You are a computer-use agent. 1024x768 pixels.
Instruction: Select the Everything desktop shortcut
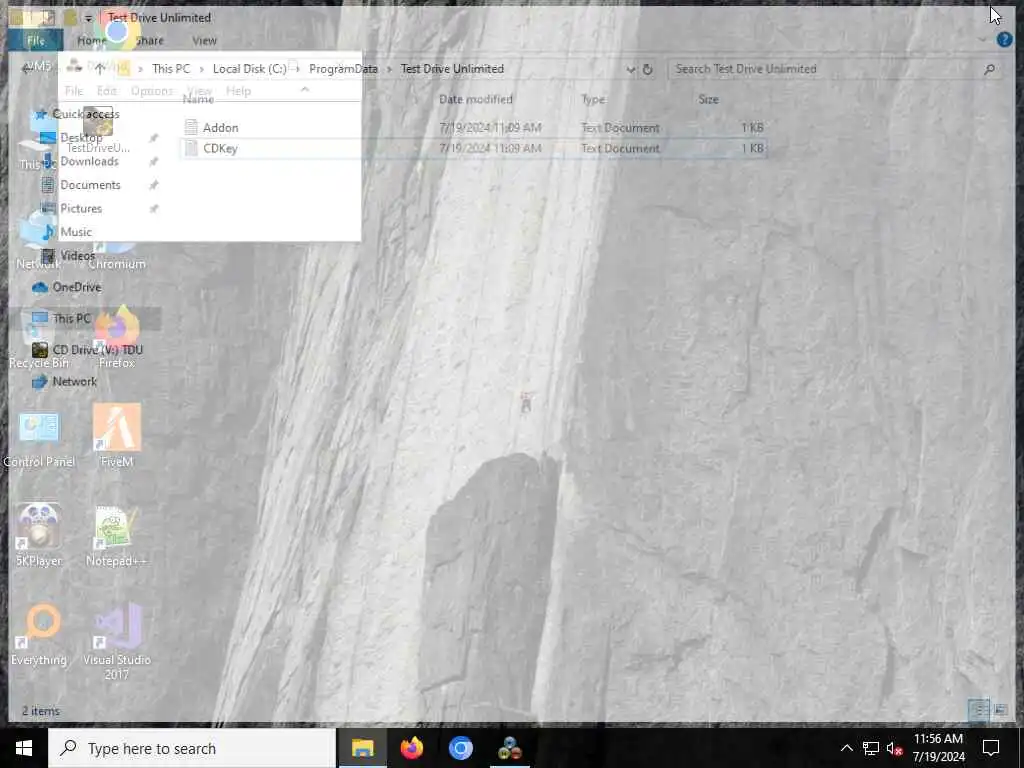pos(39,635)
